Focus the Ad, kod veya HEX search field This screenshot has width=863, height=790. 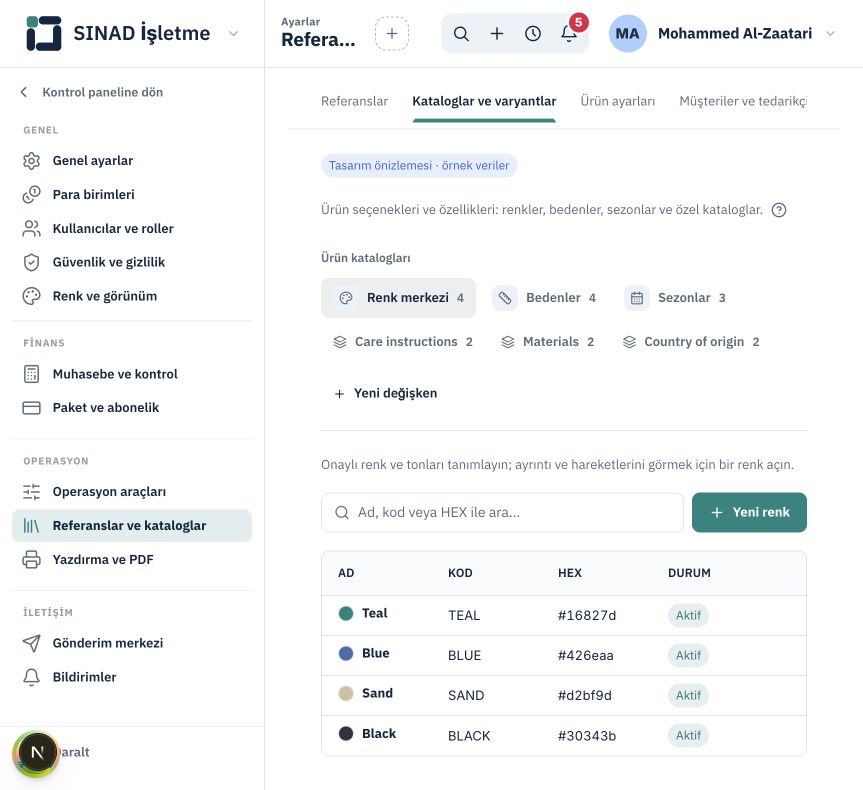(x=502, y=513)
